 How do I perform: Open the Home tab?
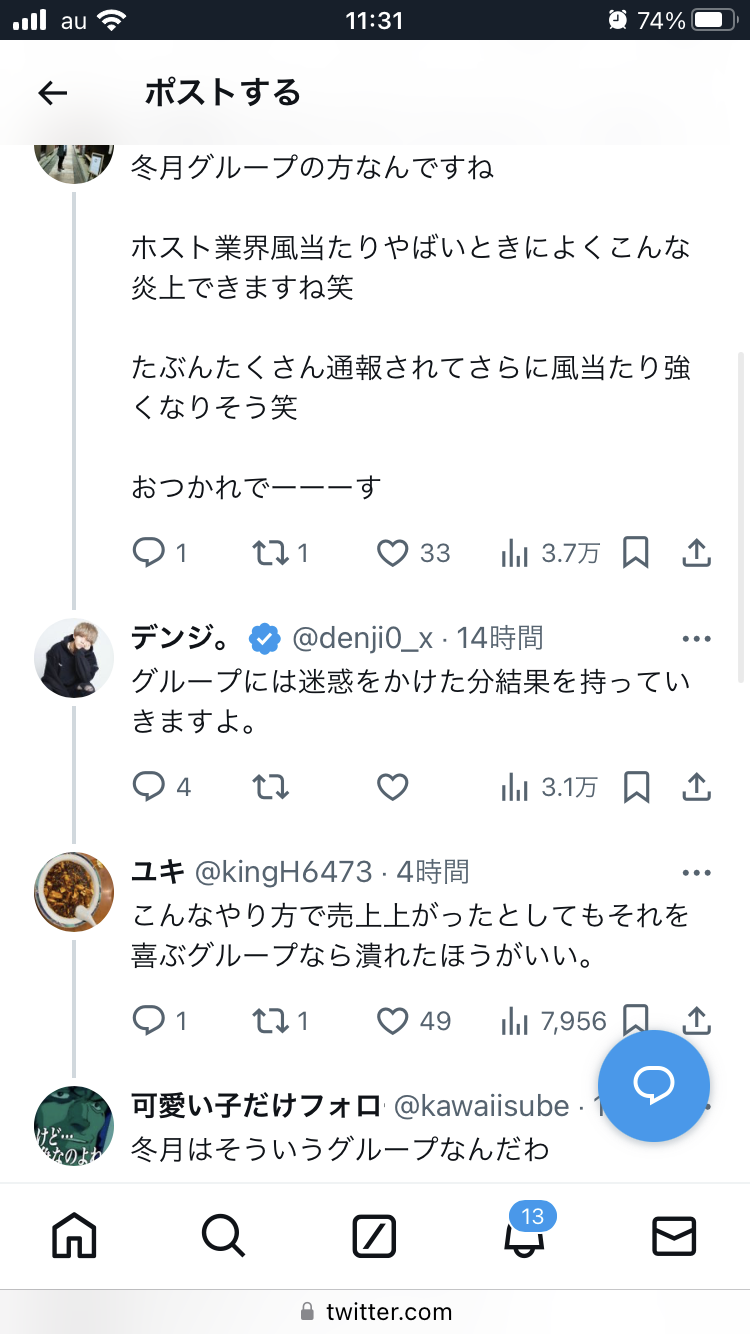[x=74, y=1237]
